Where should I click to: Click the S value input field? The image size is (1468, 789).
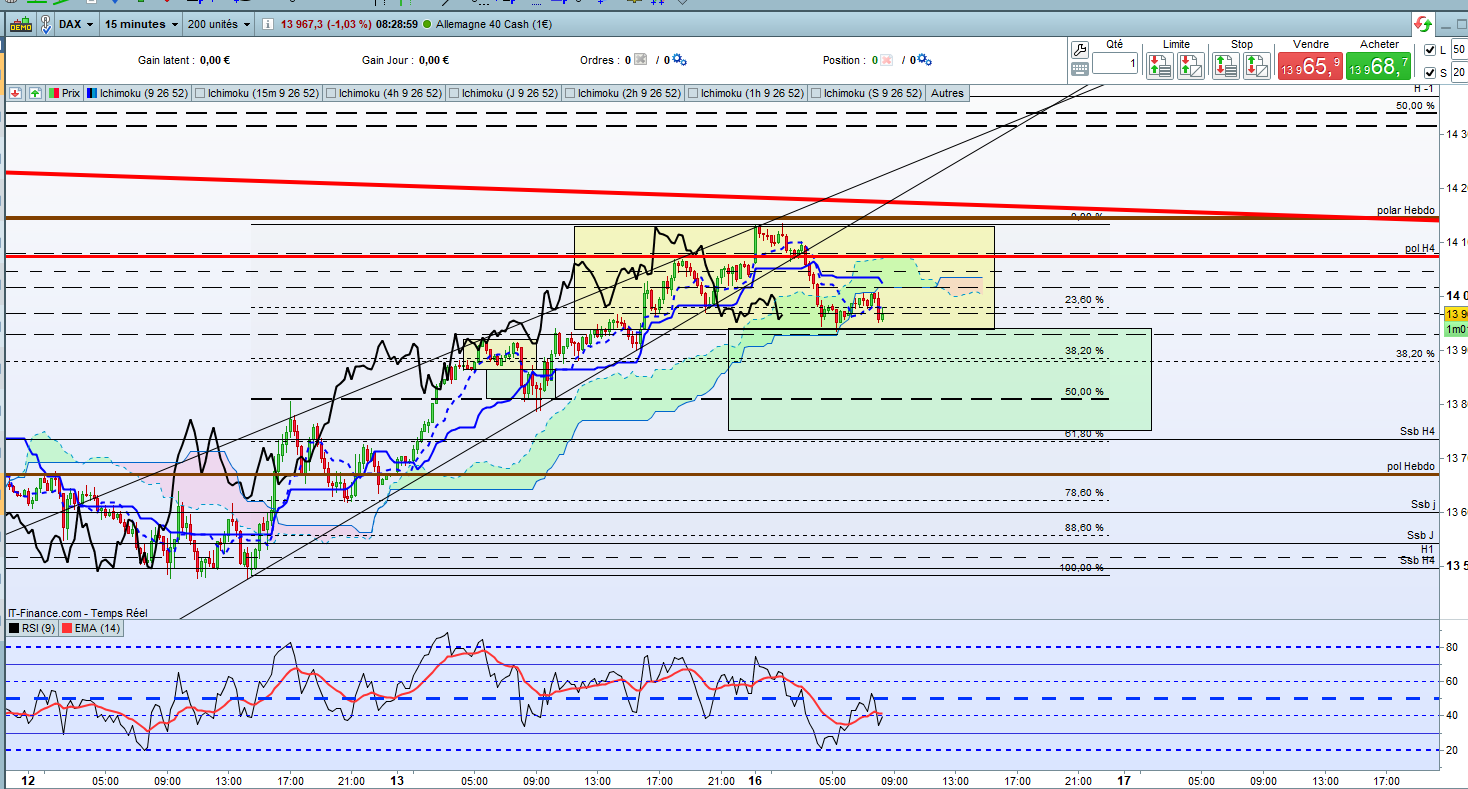(1459, 72)
